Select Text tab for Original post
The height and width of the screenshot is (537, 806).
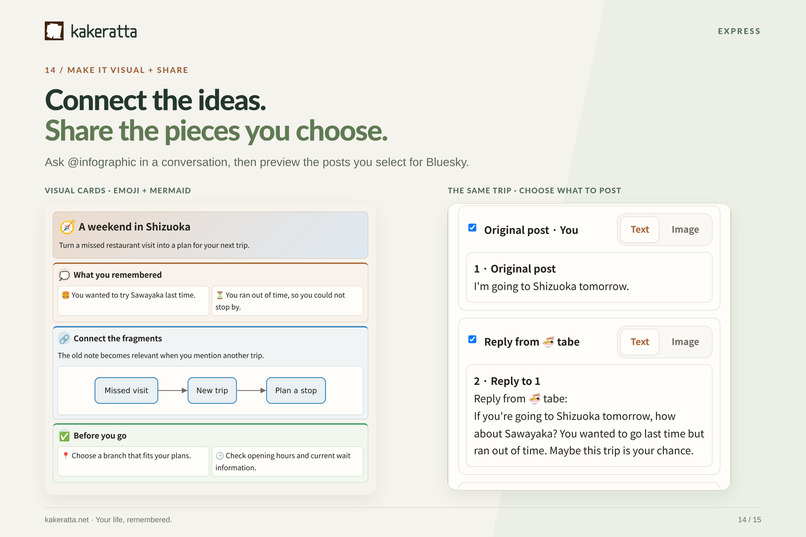pos(639,230)
